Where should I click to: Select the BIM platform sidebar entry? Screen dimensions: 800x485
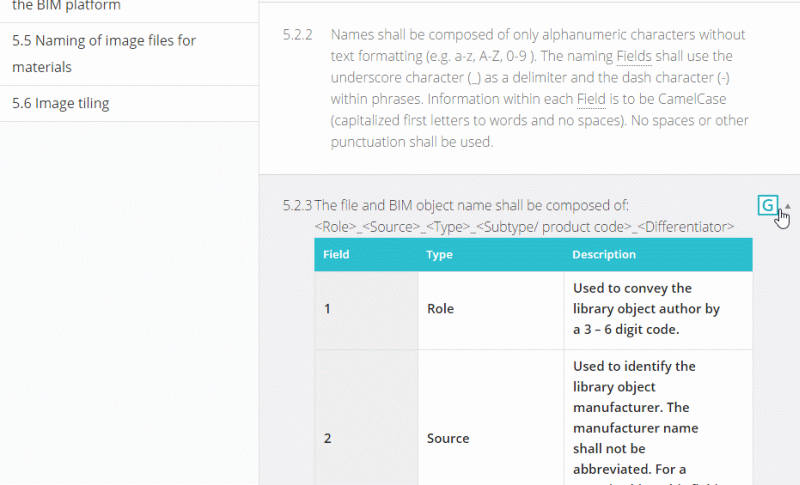coord(66,6)
